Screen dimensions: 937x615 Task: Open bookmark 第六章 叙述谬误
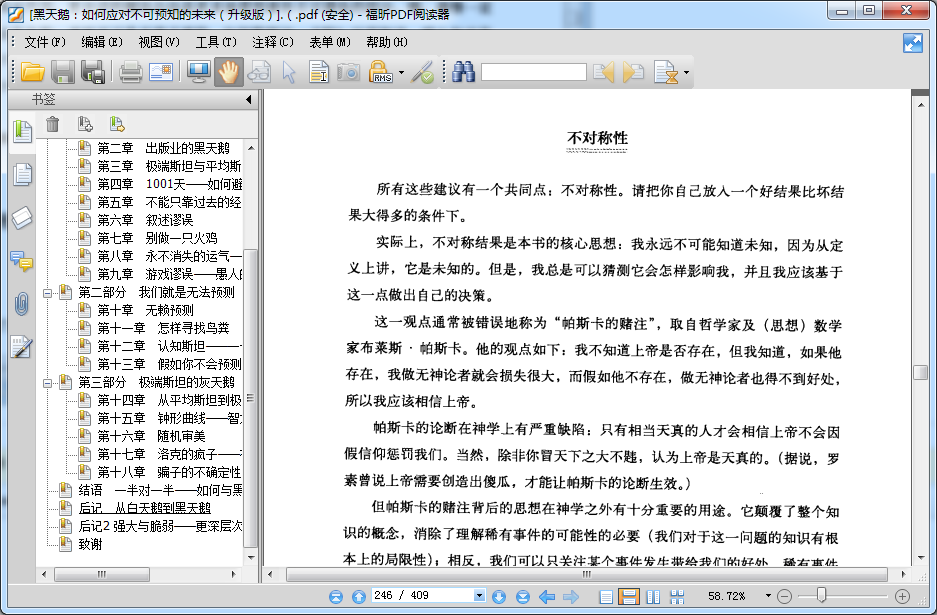point(145,221)
